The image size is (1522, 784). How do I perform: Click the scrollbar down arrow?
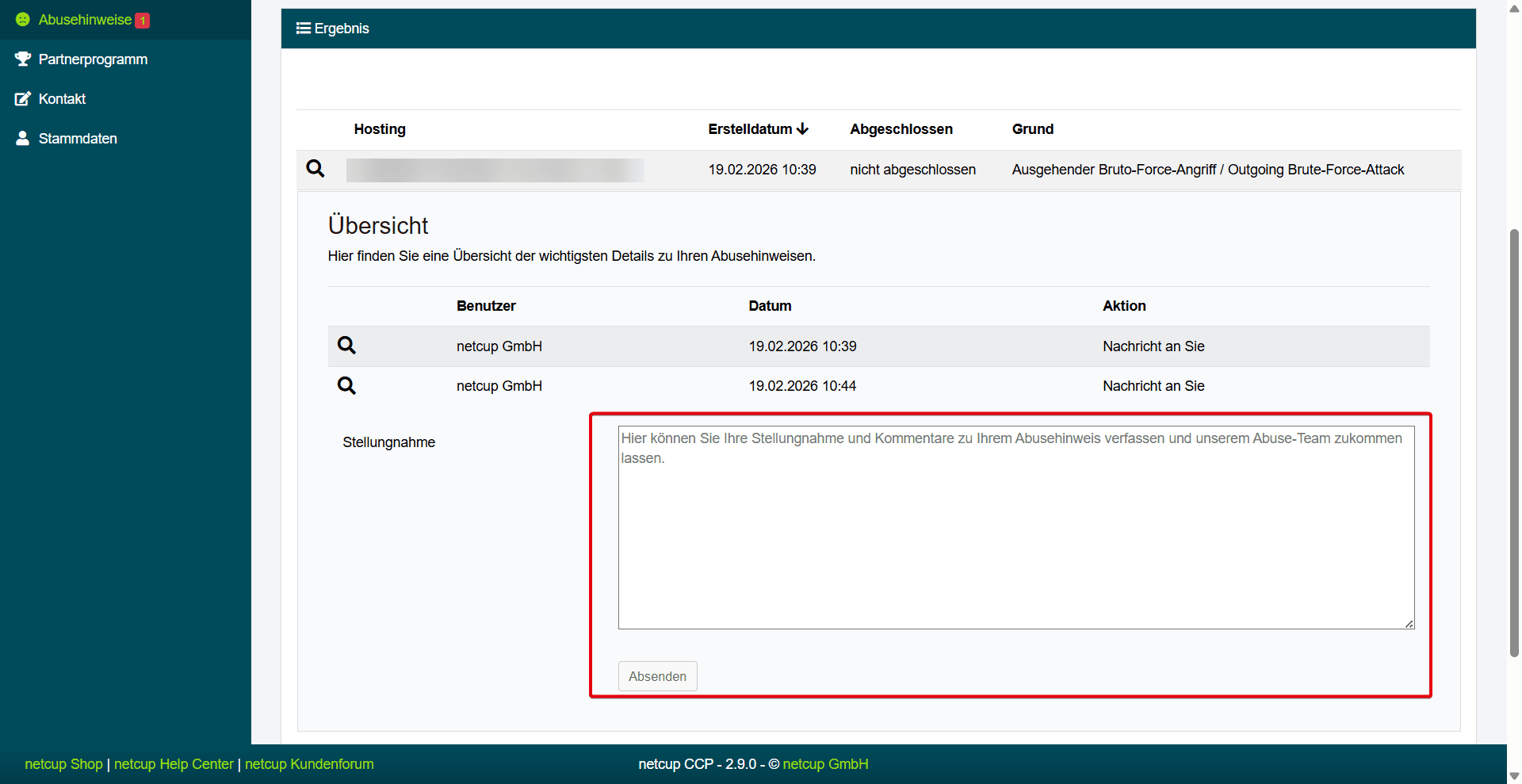click(1514, 776)
